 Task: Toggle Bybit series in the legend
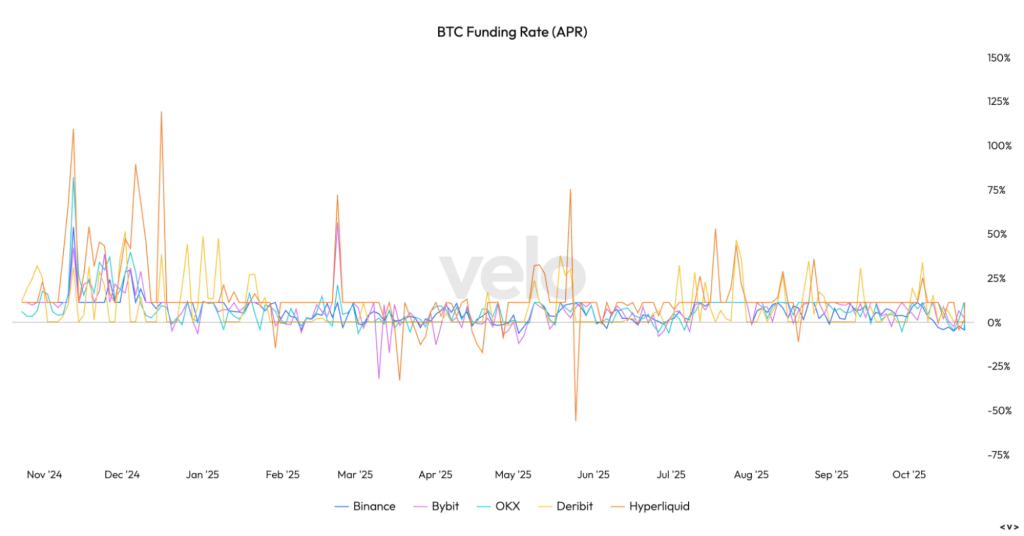tap(441, 506)
